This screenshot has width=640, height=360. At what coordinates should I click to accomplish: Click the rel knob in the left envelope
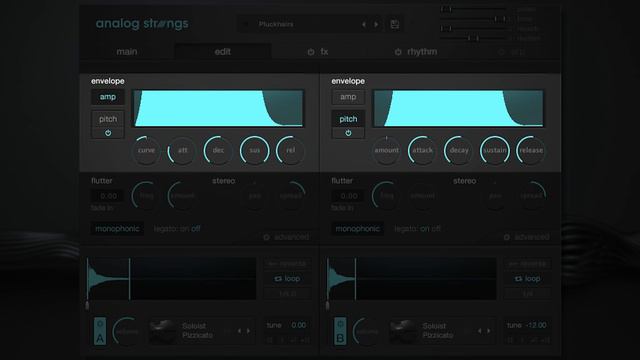[x=290, y=150]
